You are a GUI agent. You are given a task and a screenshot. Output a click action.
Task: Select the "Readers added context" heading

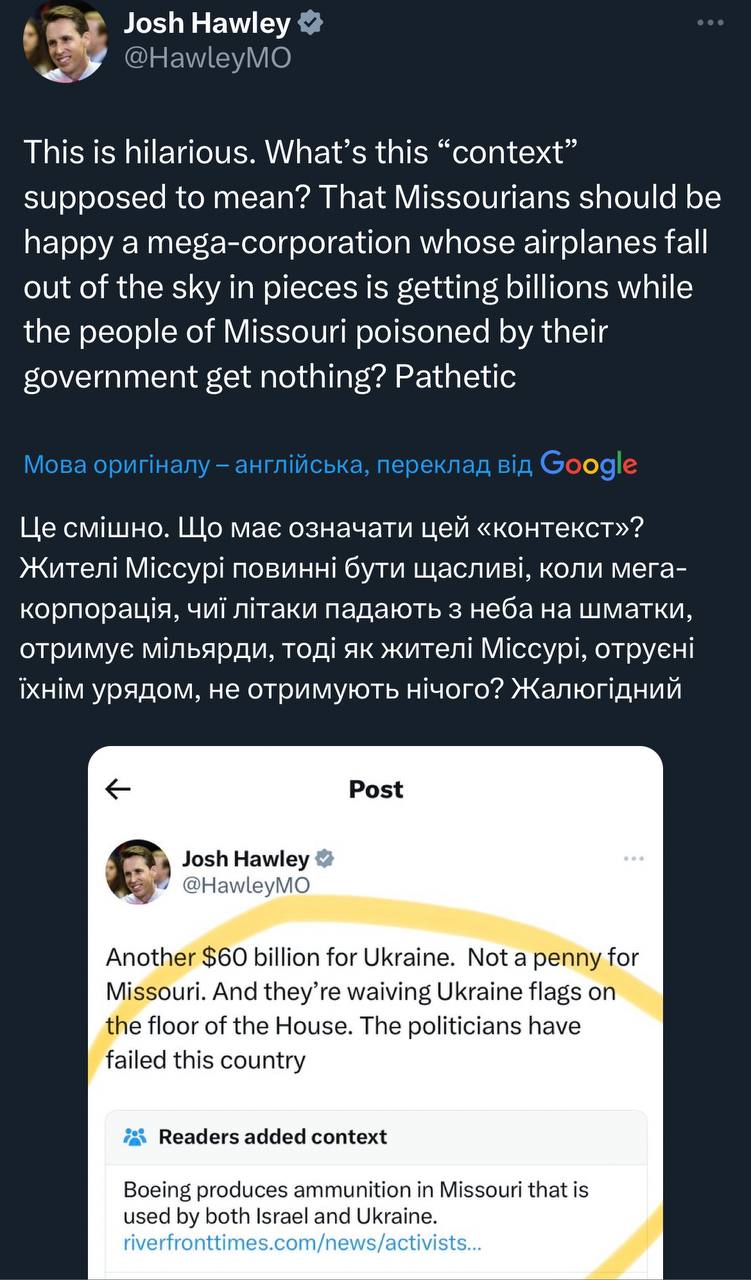tap(272, 1137)
